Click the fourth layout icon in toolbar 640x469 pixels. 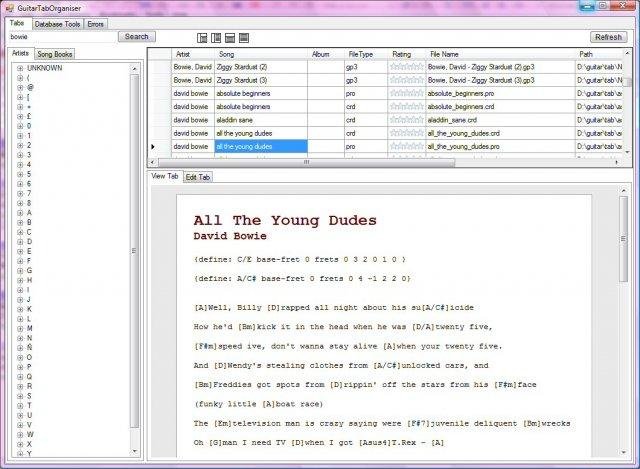(244, 38)
